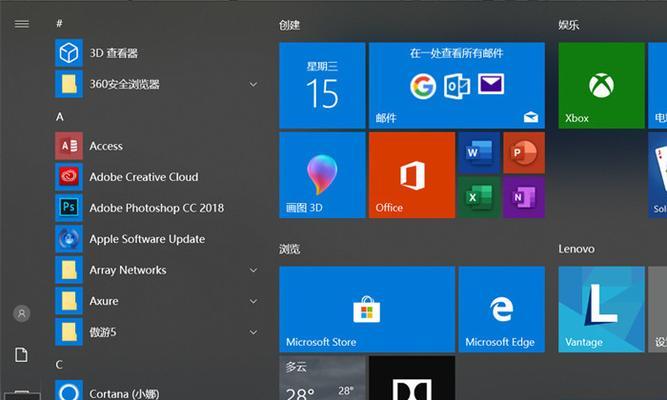Image resolution: width=667 pixels, height=400 pixels.
Task: Click the Cortana (小娜) label
Action: 124,394
